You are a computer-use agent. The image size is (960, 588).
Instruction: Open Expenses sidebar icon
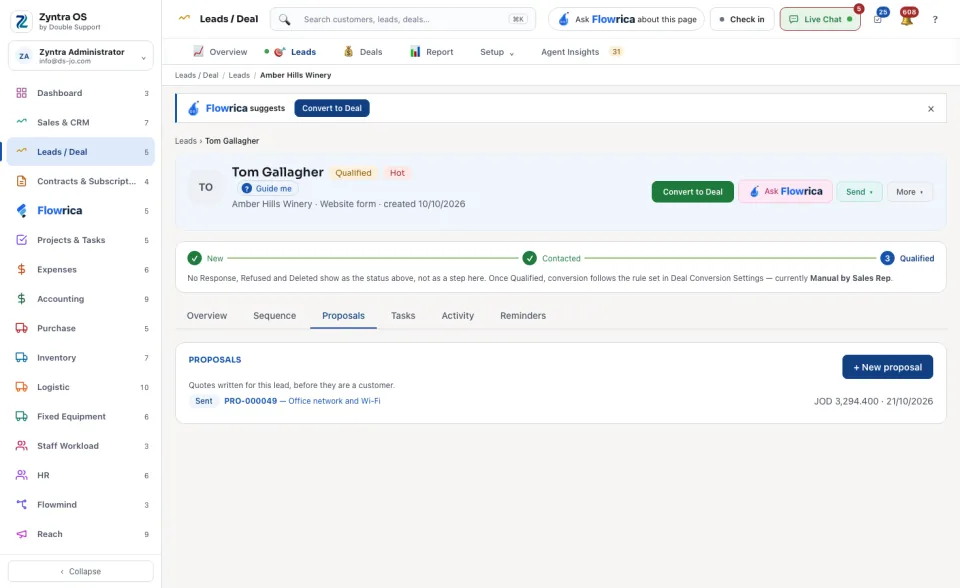(21, 270)
